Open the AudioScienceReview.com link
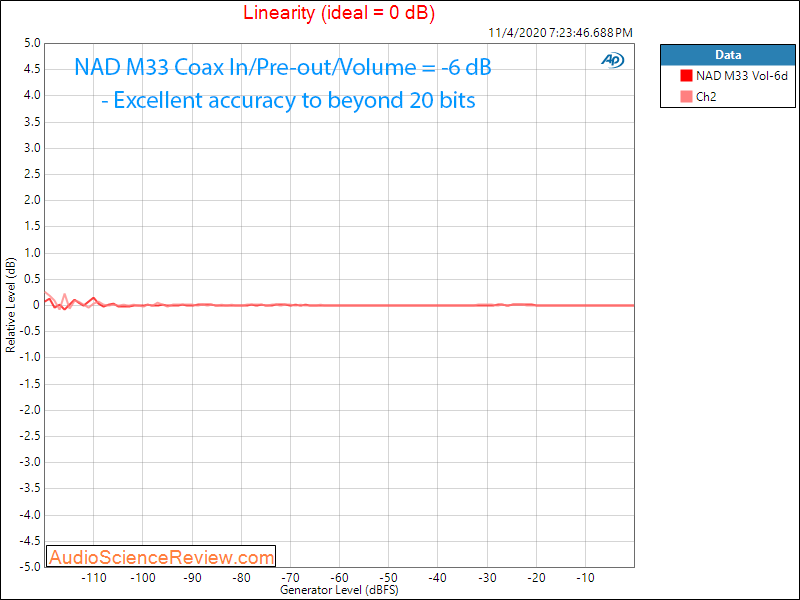Viewport: 800px width, 600px height. (161, 557)
